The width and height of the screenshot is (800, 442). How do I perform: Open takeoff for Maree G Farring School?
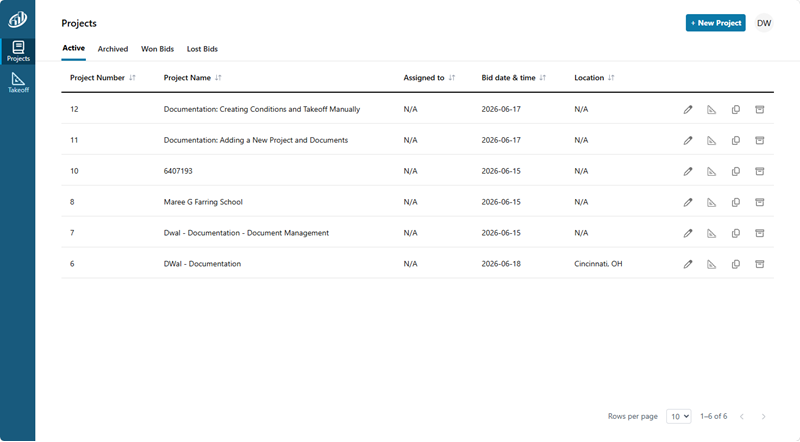tap(711, 202)
